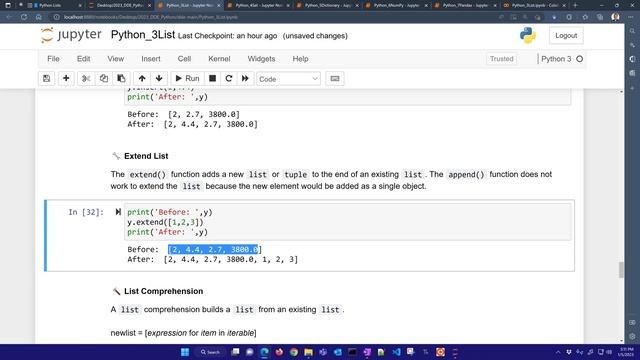Show hidden system tray icons chevron
This screenshot has width=640, height=360.
[558, 352]
